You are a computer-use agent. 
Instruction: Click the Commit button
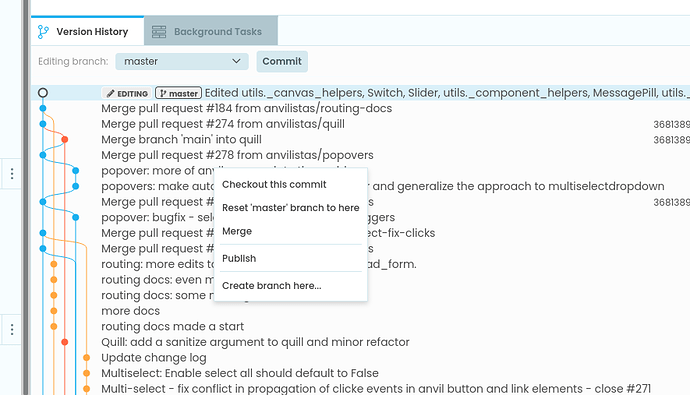click(x=282, y=61)
